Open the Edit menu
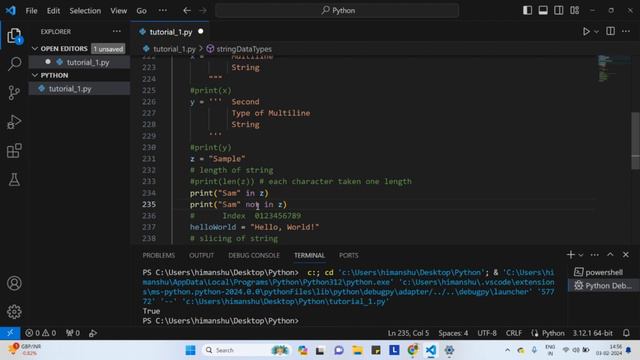Image resolution: width=640 pixels, height=360 pixels. (53, 11)
